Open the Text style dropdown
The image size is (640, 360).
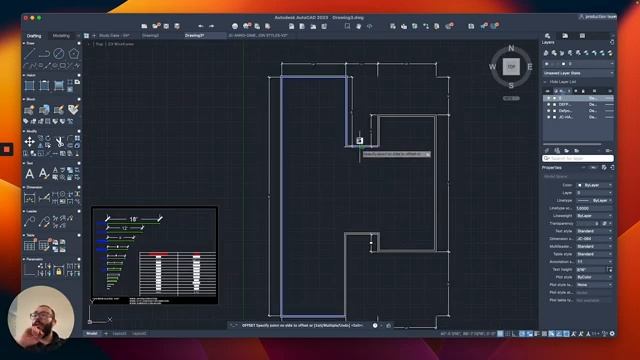594,231
